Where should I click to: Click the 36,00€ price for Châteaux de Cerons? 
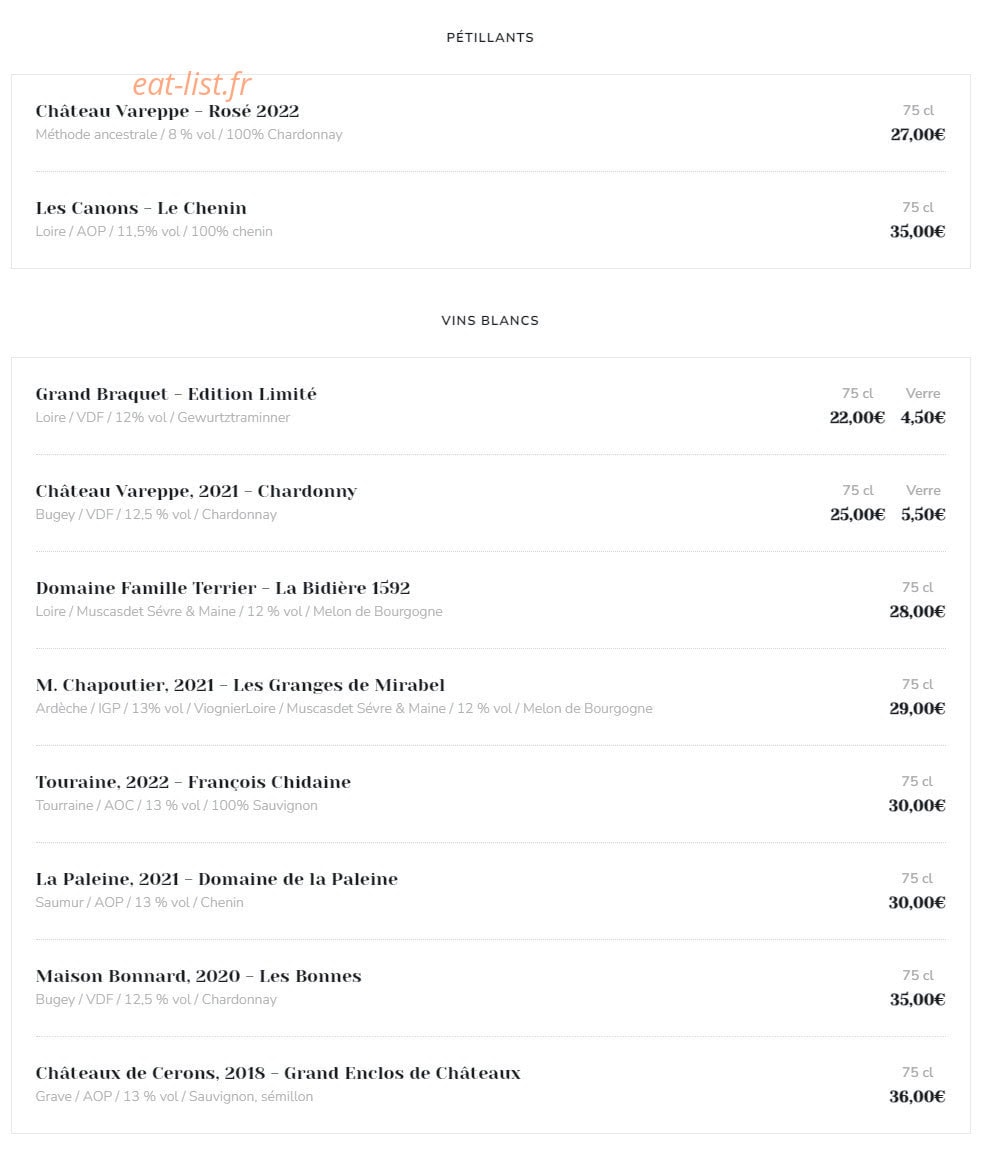[917, 1096]
